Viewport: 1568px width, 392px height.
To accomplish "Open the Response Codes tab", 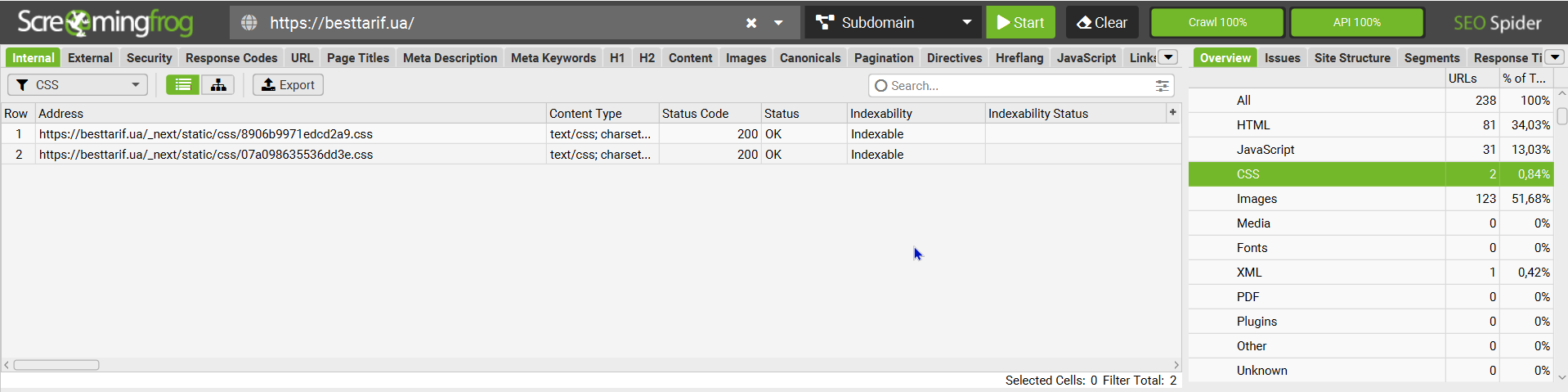I will pyautogui.click(x=231, y=58).
